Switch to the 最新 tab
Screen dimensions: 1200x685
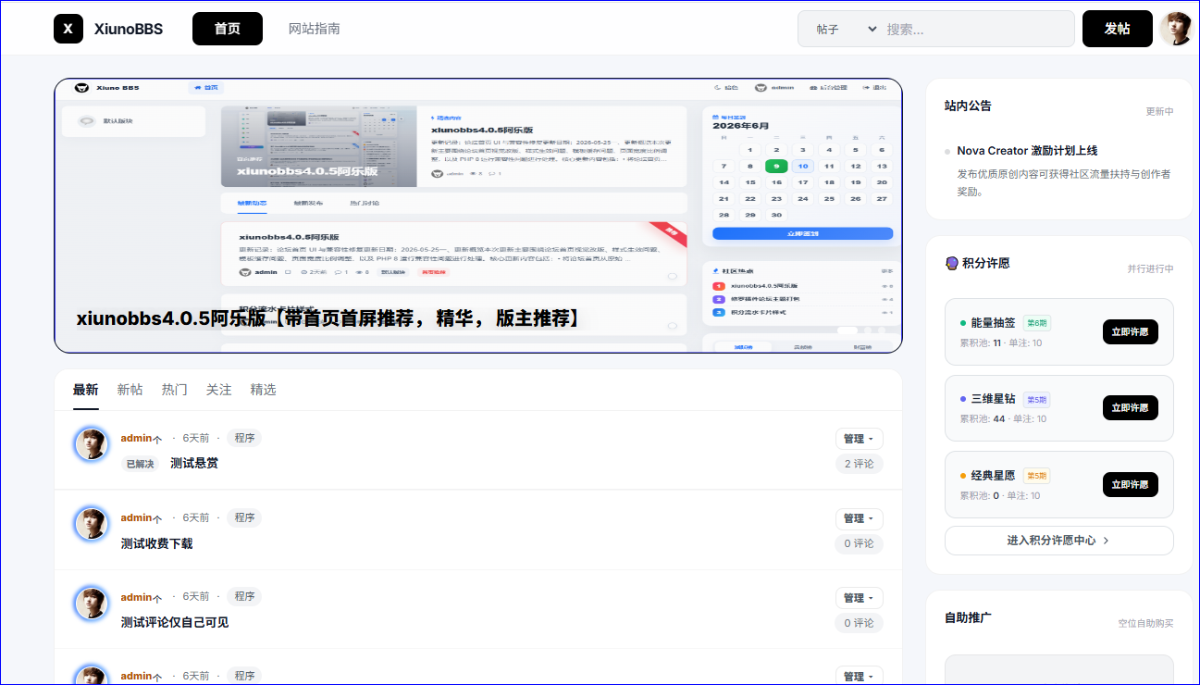coord(86,390)
